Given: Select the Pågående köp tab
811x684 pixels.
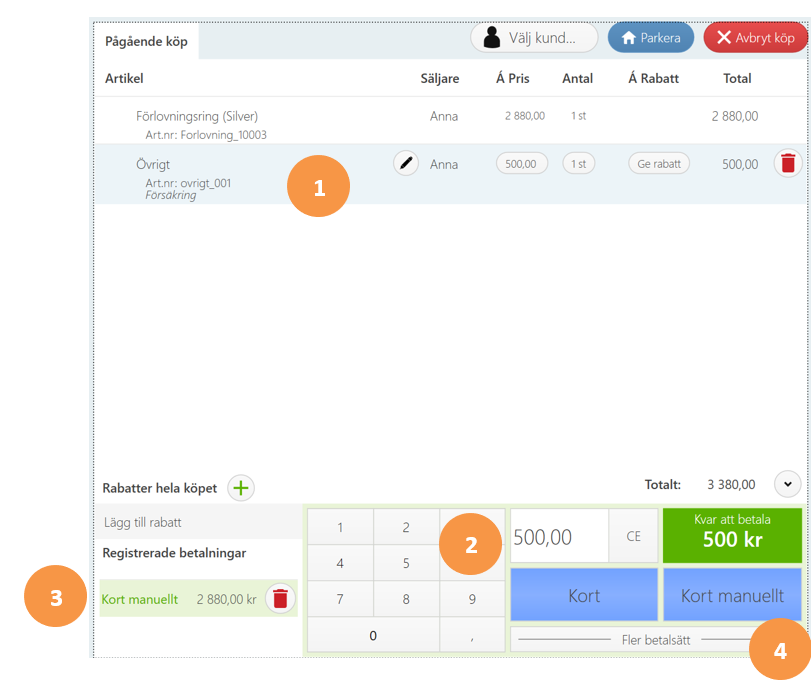Looking at the screenshot, I should pyautogui.click(x=146, y=41).
